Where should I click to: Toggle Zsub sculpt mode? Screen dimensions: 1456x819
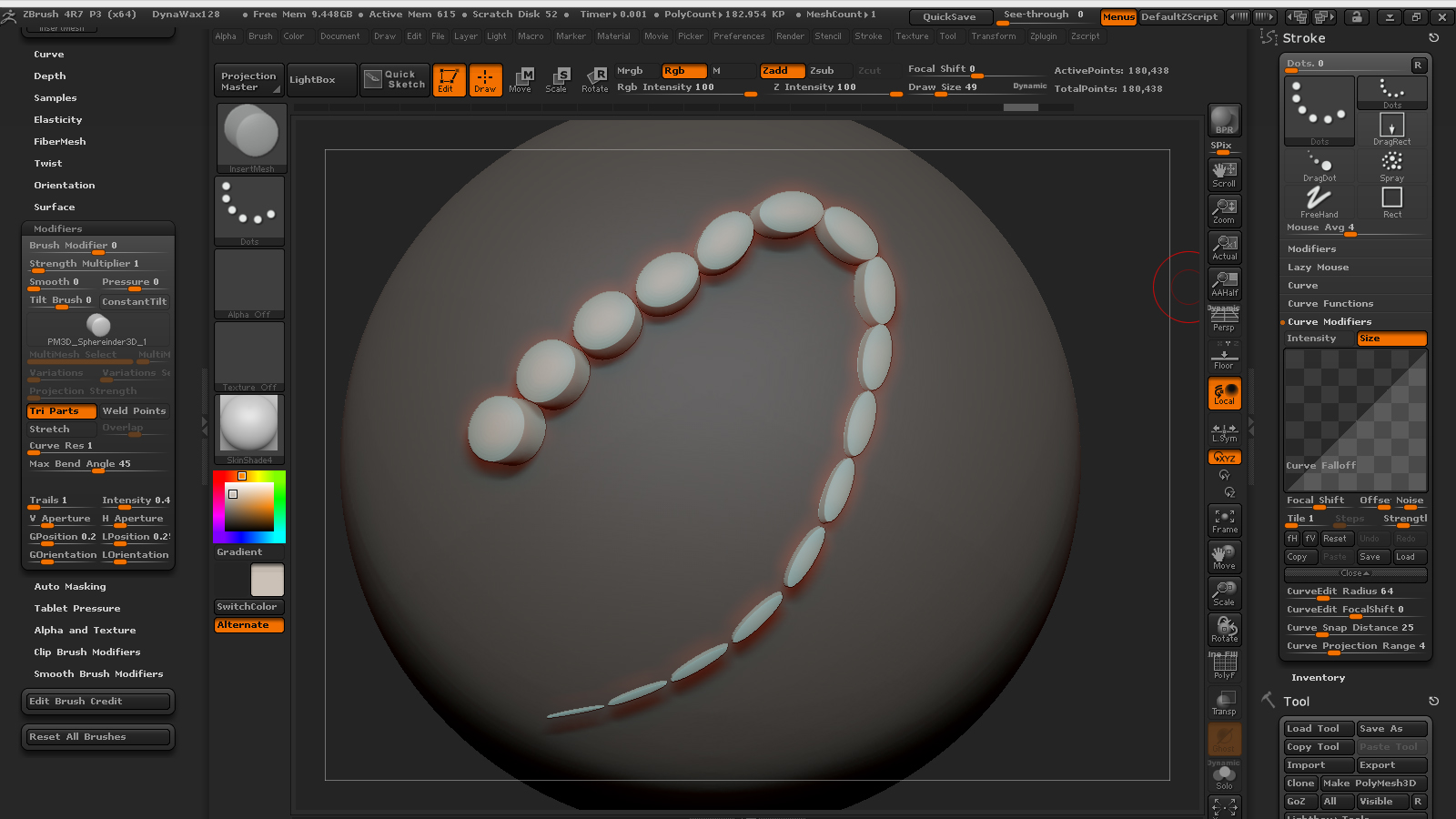point(829,70)
